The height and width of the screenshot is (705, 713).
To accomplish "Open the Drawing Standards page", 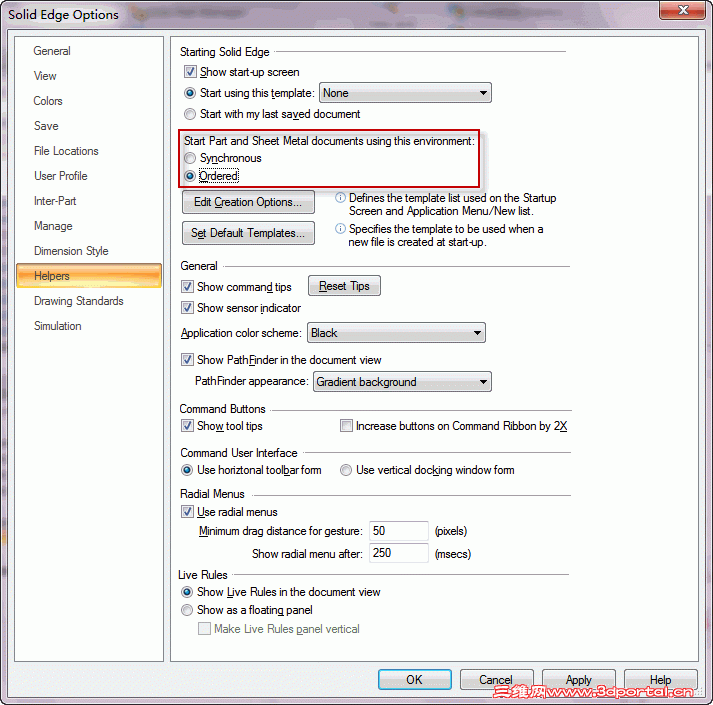I will click(79, 301).
